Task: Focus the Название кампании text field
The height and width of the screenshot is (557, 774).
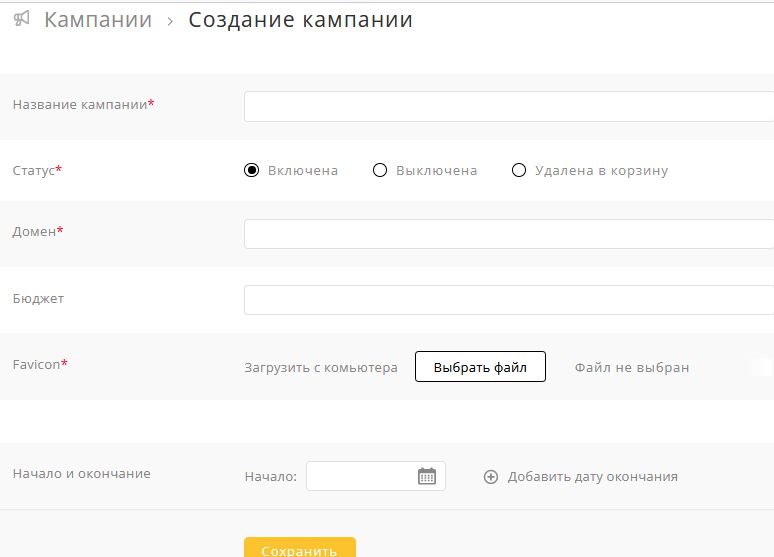Action: point(508,106)
